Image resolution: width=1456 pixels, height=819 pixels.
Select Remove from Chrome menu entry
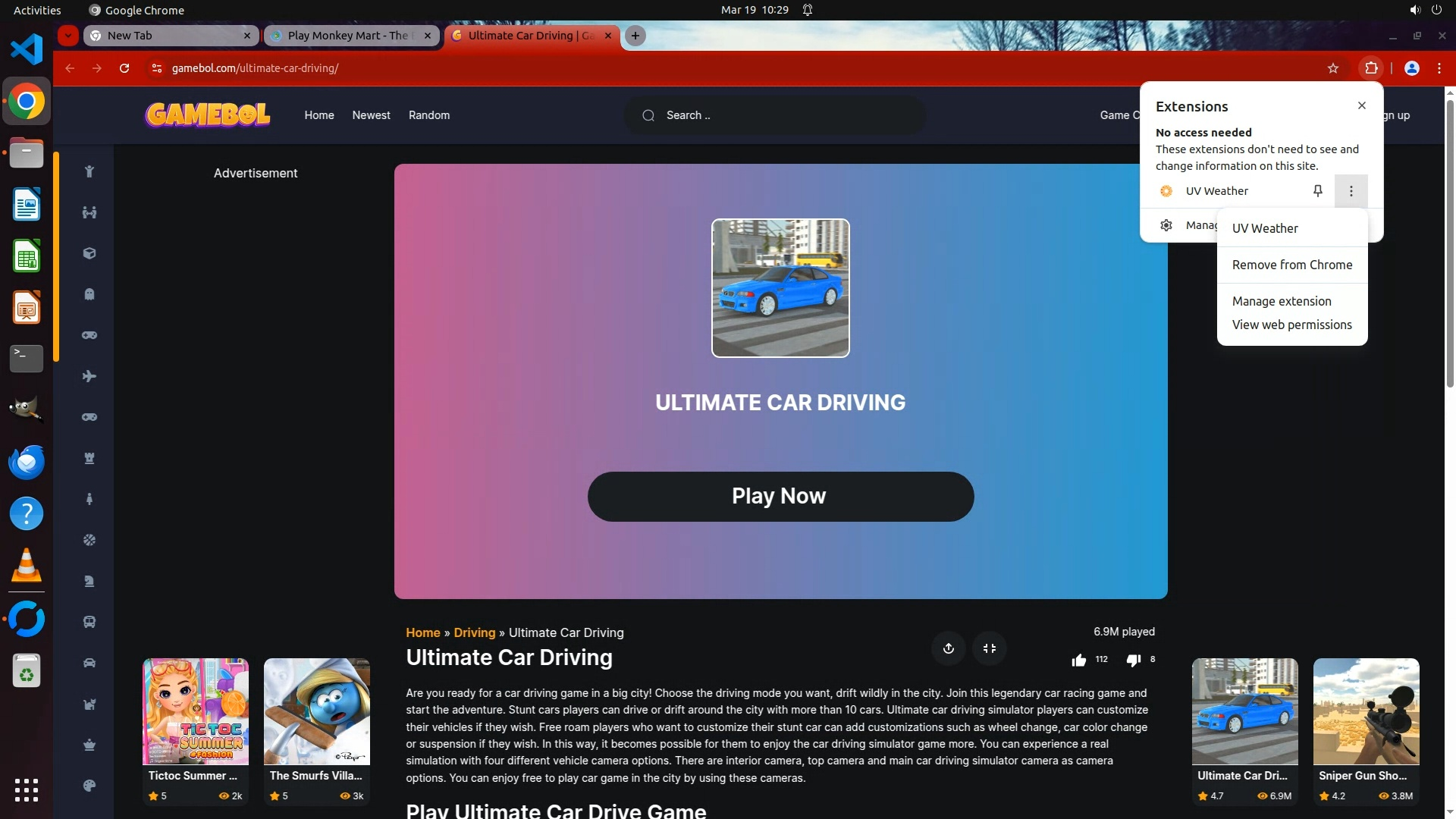click(1291, 265)
